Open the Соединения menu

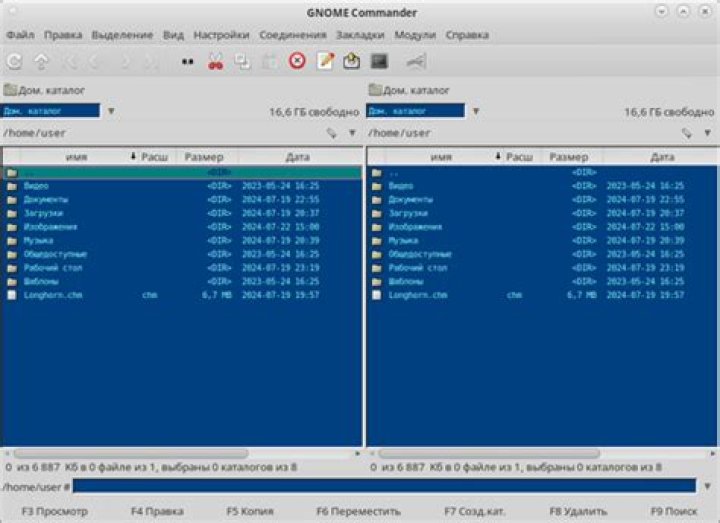point(293,35)
